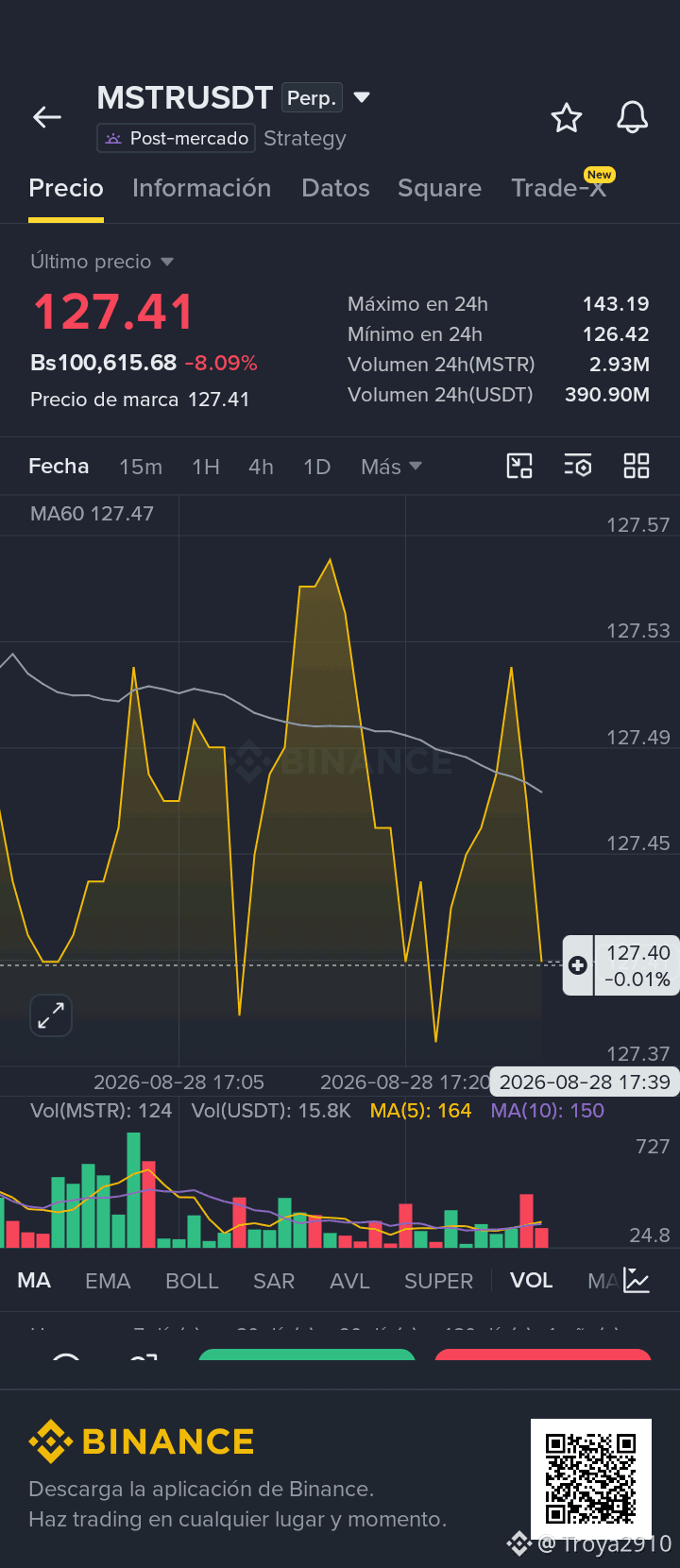This screenshot has width=680, height=1568.
Task: Open the Square tab
Action: (439, 188)
